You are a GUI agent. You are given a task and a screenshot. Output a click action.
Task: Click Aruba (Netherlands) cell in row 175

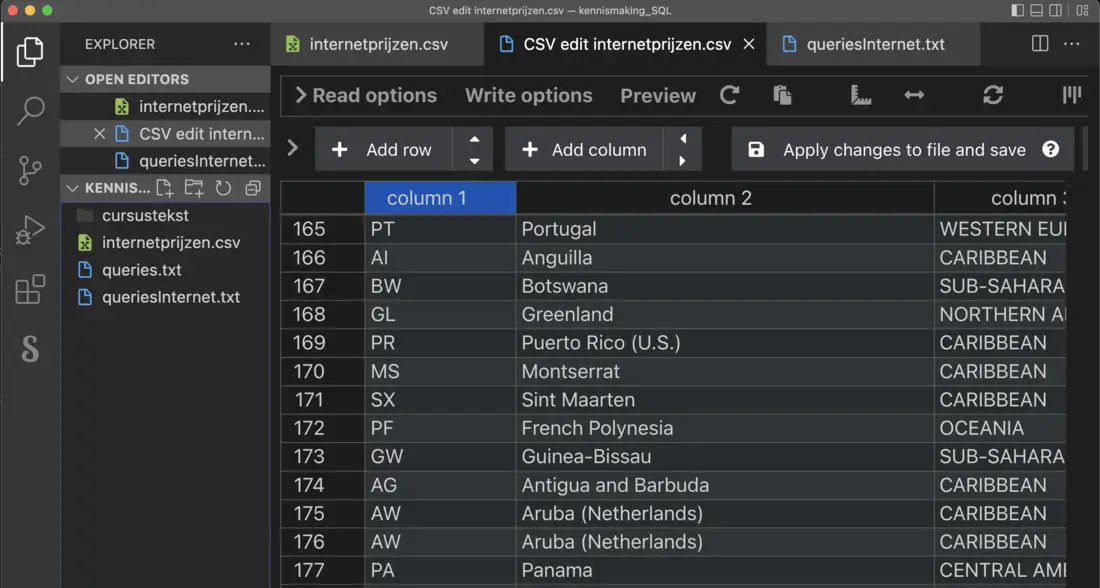click(725, 514)
